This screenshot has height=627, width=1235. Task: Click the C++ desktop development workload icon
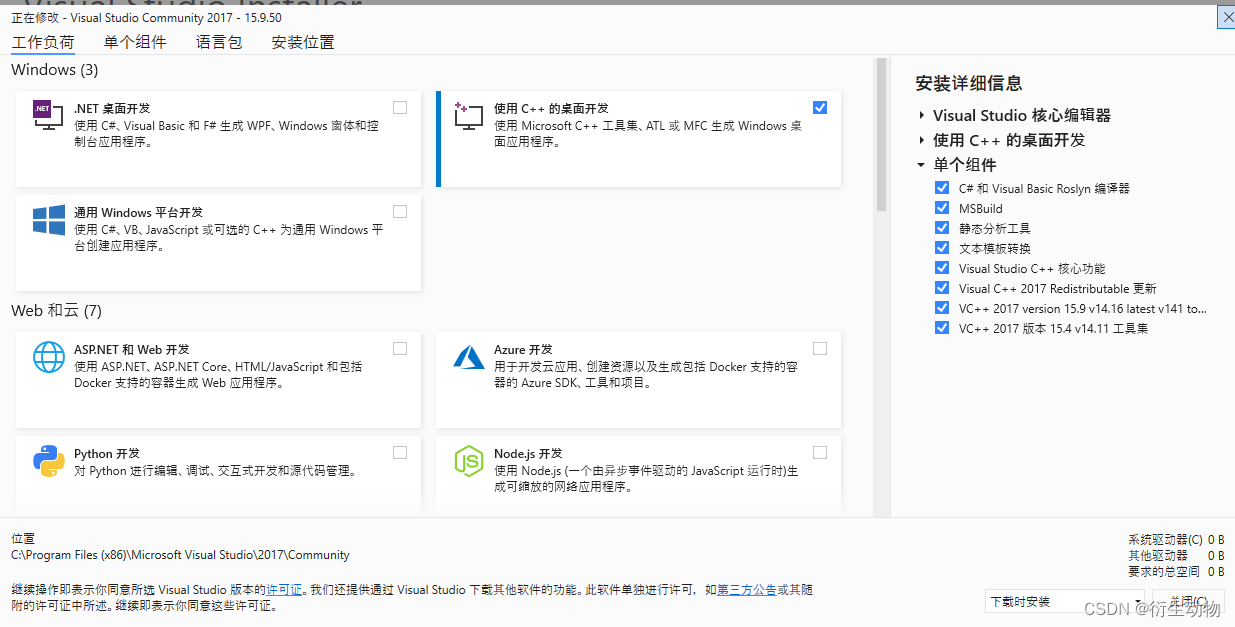pos(468,116)
